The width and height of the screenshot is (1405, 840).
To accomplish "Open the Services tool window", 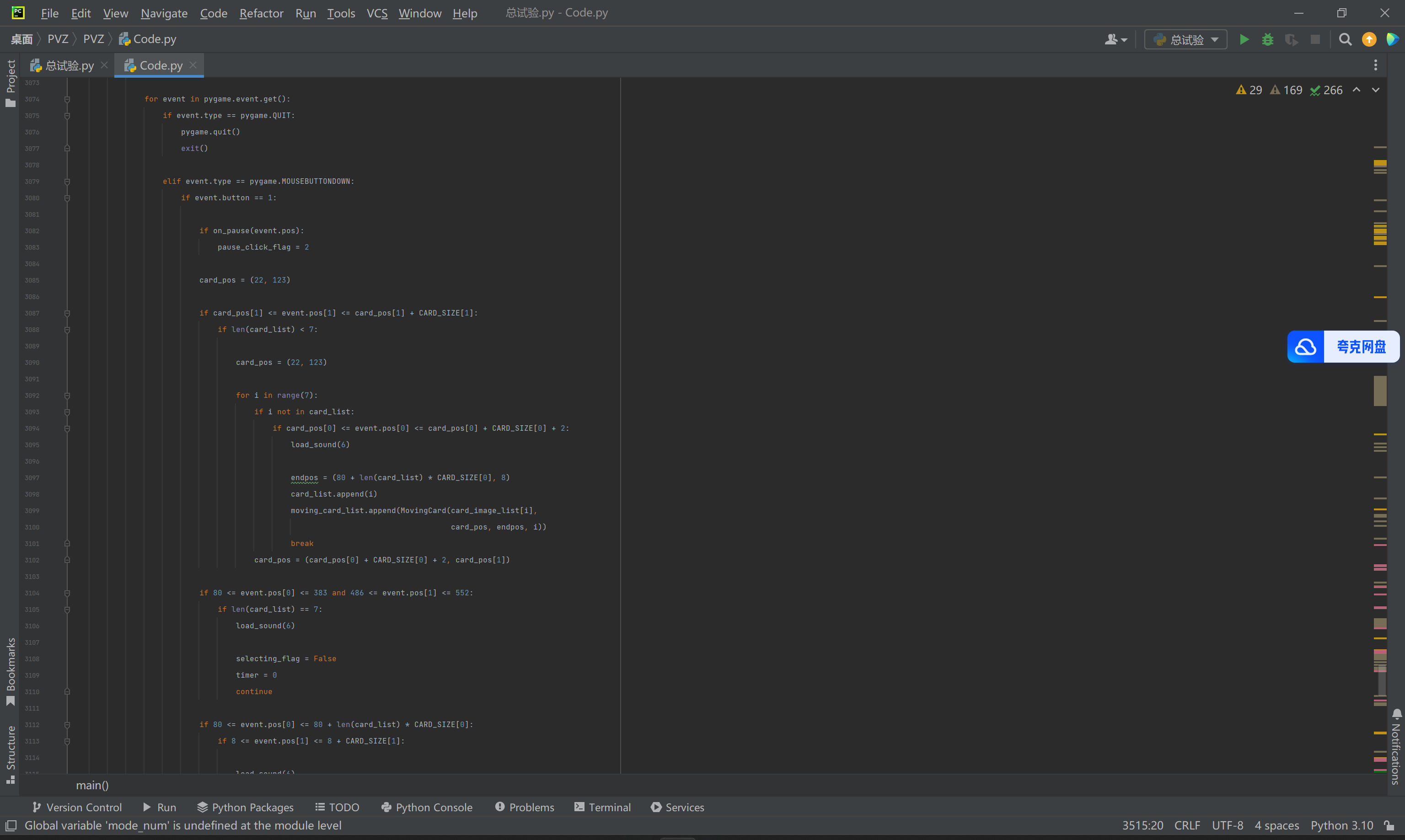I will (678, 807).
